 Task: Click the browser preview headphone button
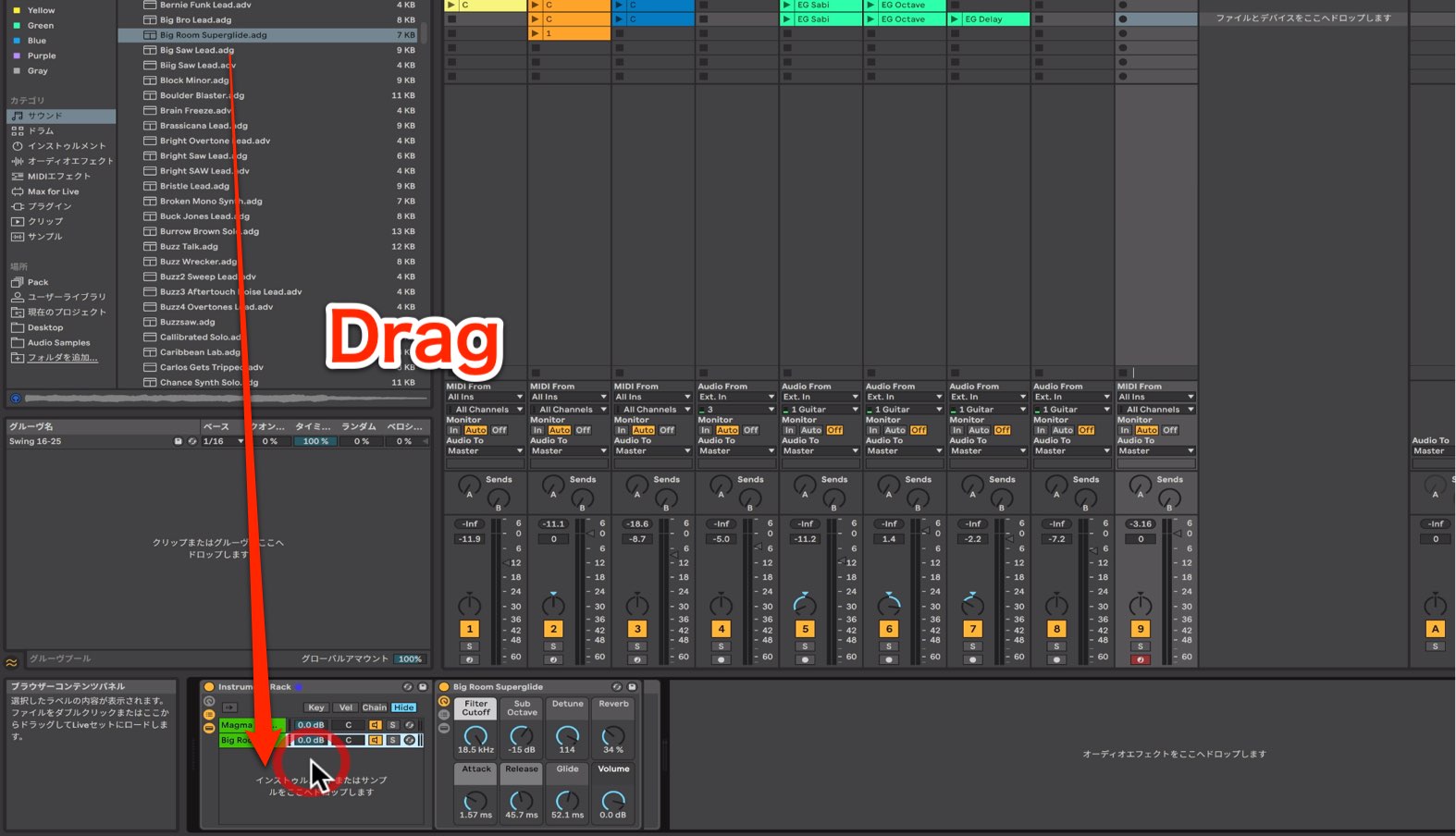(16, 399)
